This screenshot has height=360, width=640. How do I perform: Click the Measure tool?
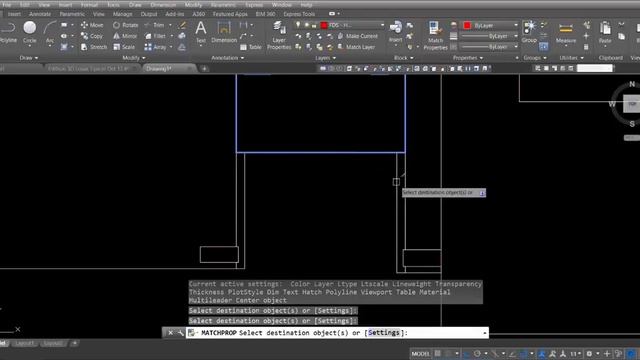click(566, 32)
